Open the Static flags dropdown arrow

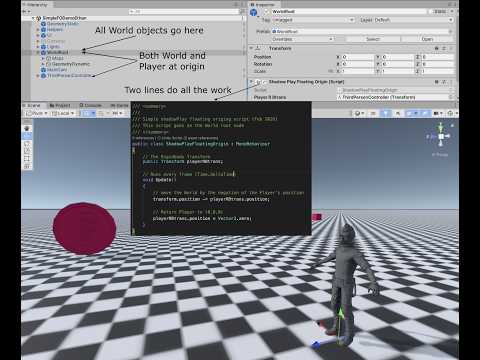(x=452, y=11)
